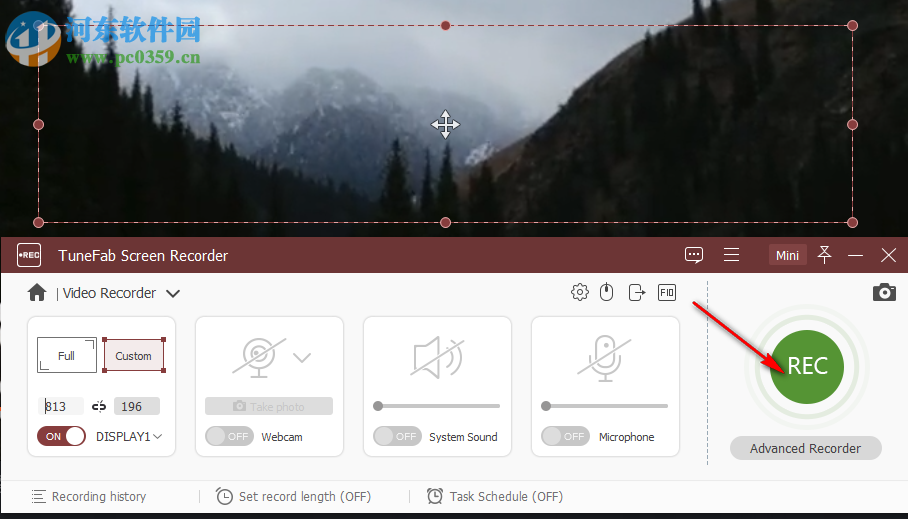This screenshot has height=519, width=908.
Task: Click the top-right selection corner handle
Action: (x=852, y=25)
